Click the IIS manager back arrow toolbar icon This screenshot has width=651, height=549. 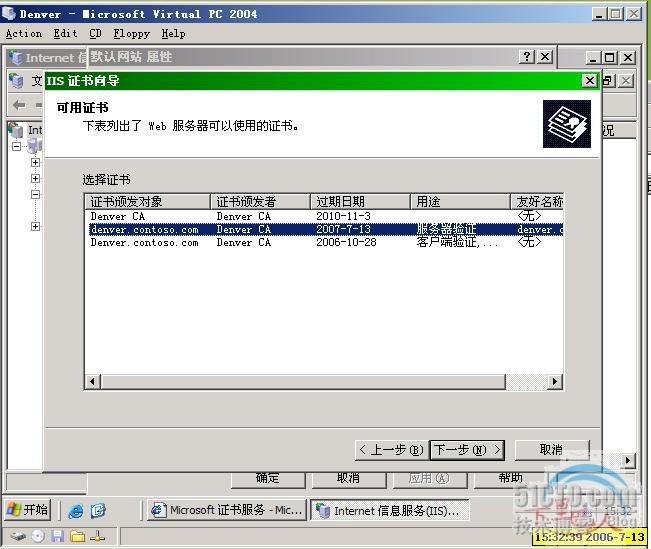point(19,105)
